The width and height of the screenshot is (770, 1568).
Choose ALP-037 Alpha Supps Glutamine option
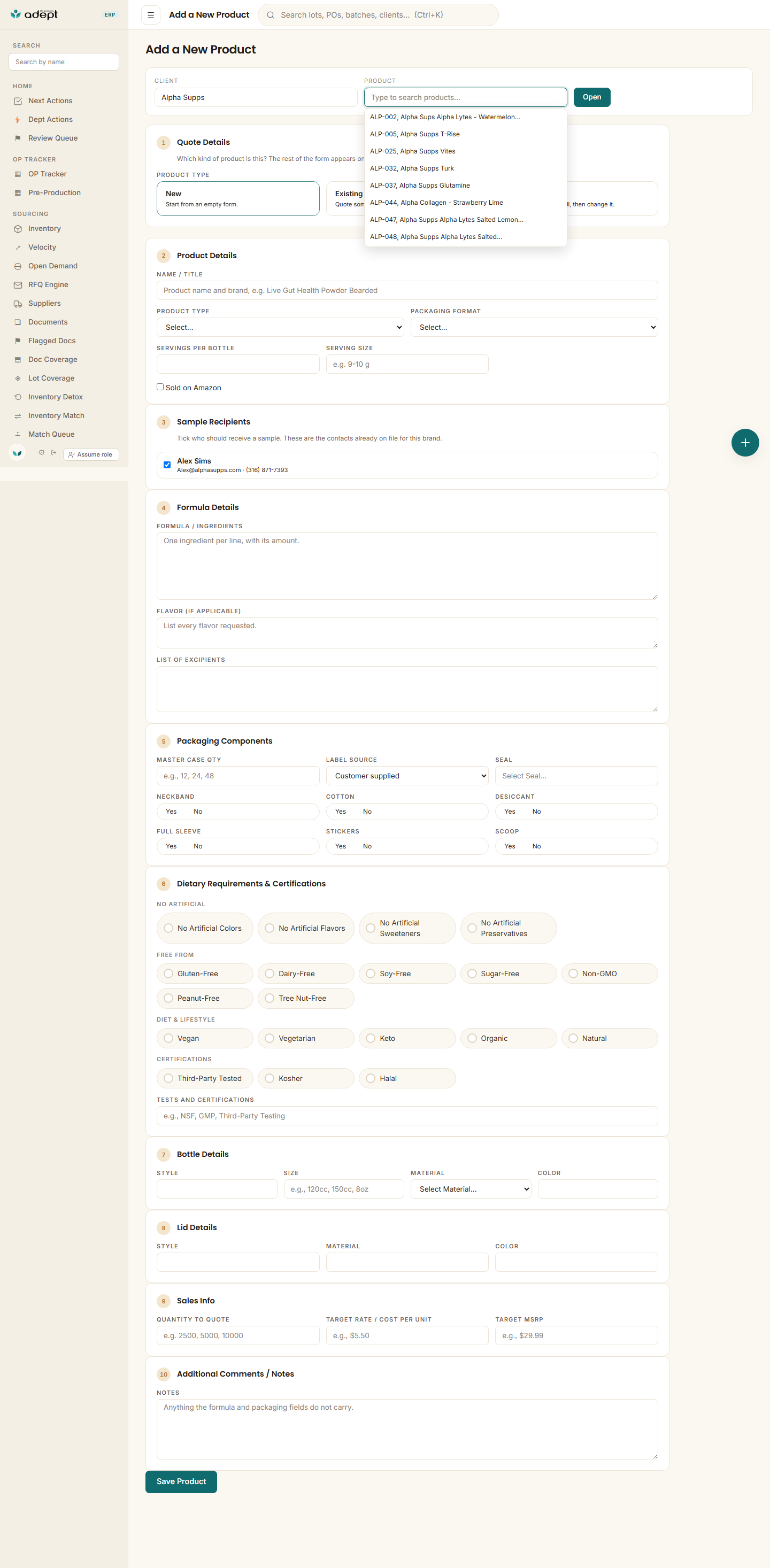pos(466,186)
